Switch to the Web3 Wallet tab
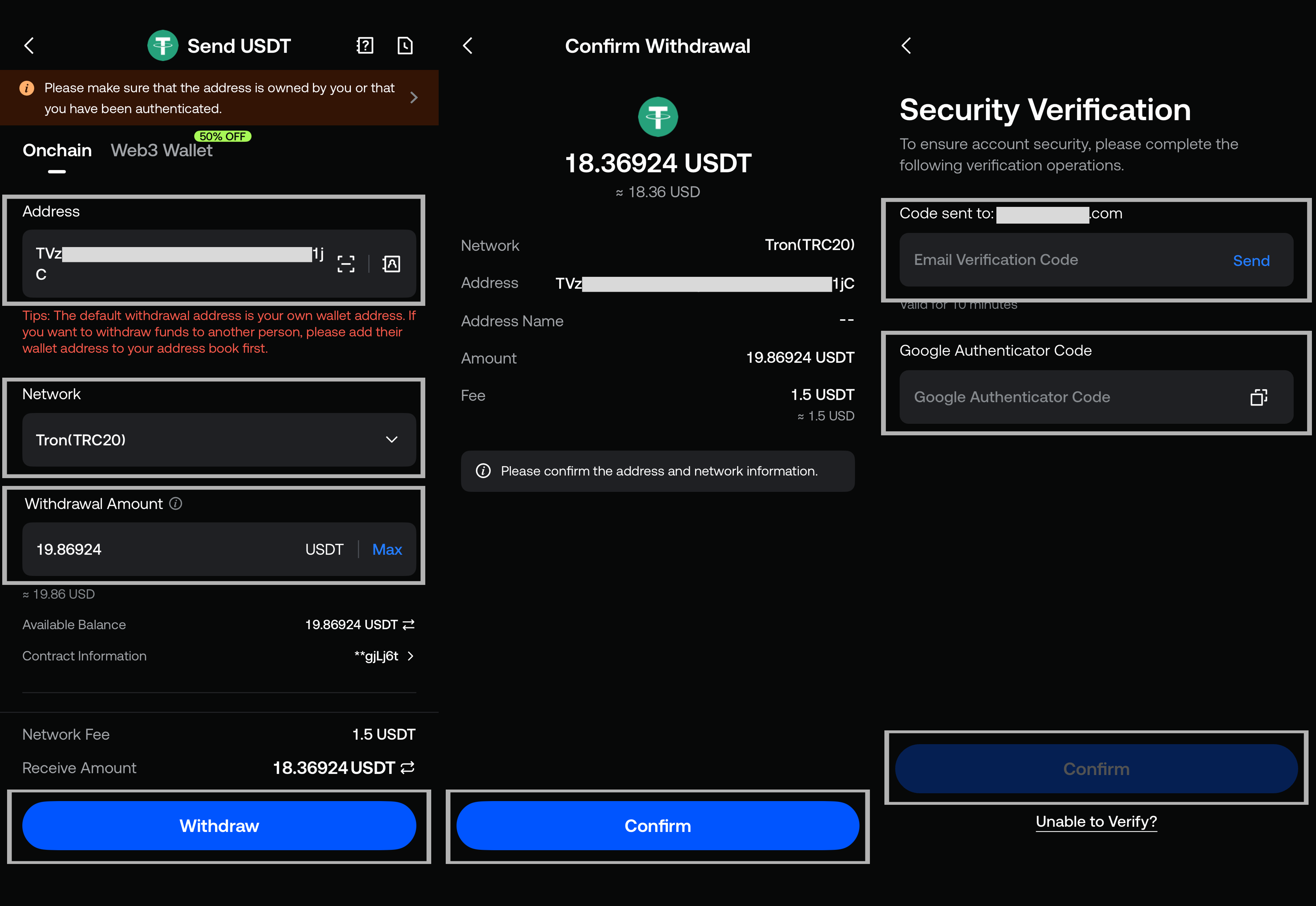 (161, 150)
